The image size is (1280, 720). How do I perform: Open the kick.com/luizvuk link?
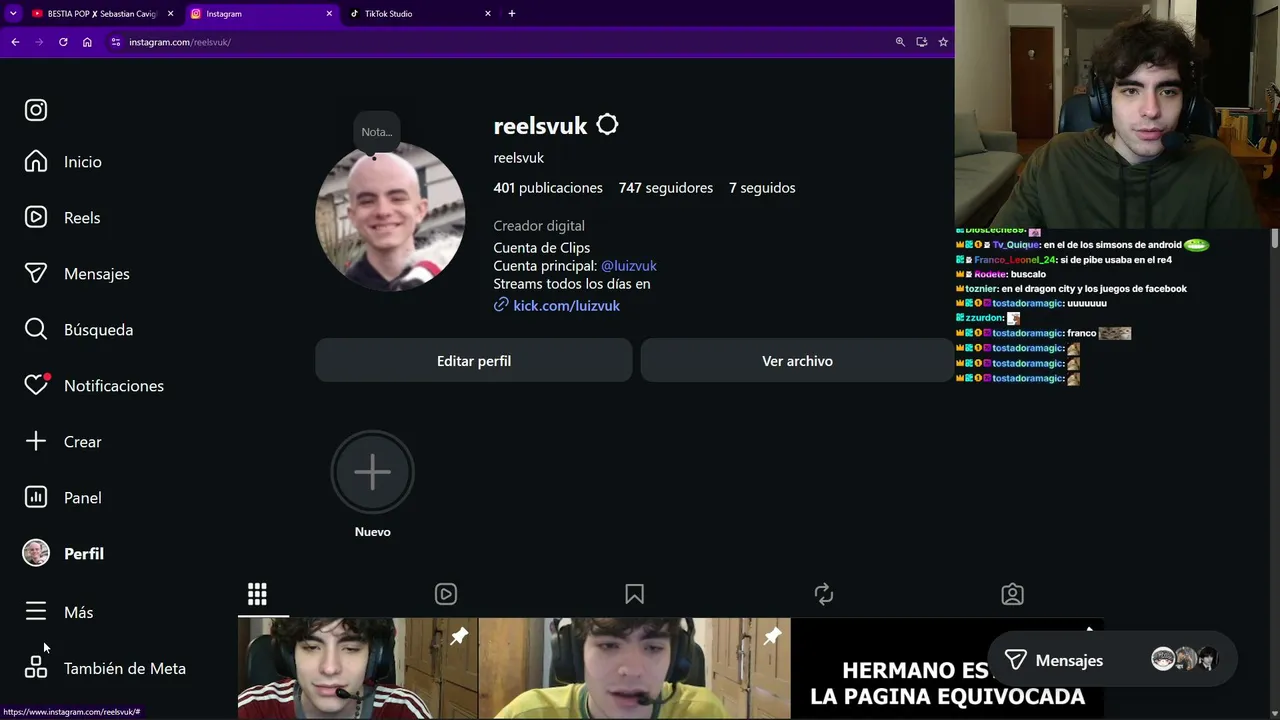[x=566, y=306]
